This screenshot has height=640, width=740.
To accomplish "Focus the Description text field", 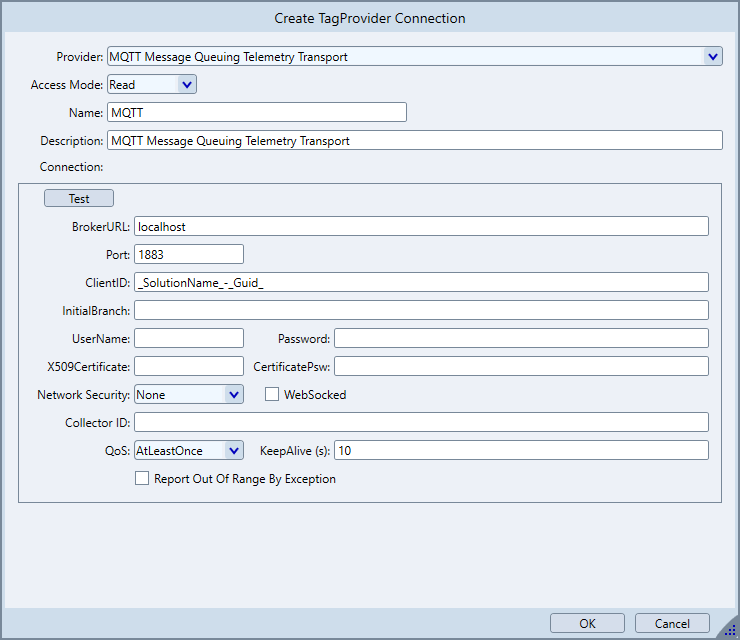I will click(414, 141).
